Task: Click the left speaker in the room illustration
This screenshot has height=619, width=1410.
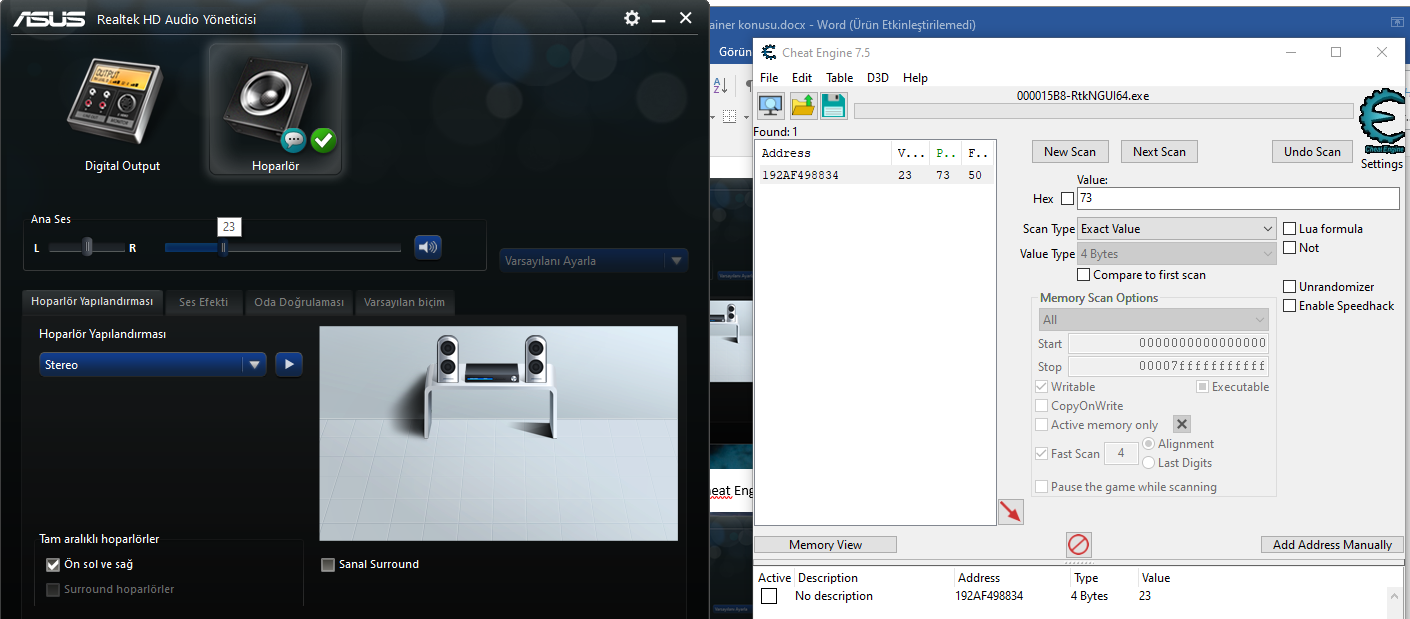Action: (448, 359)
